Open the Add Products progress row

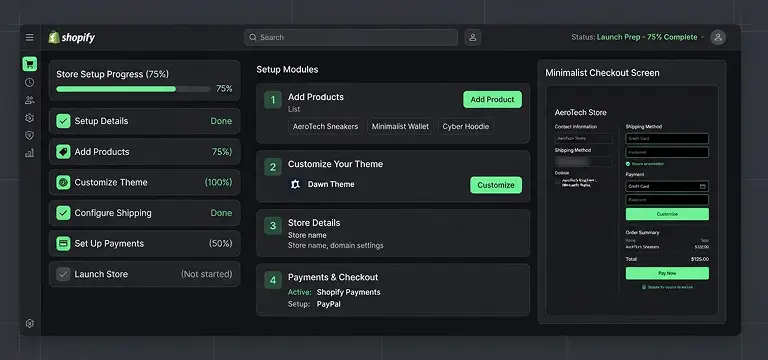click(144, 152)
